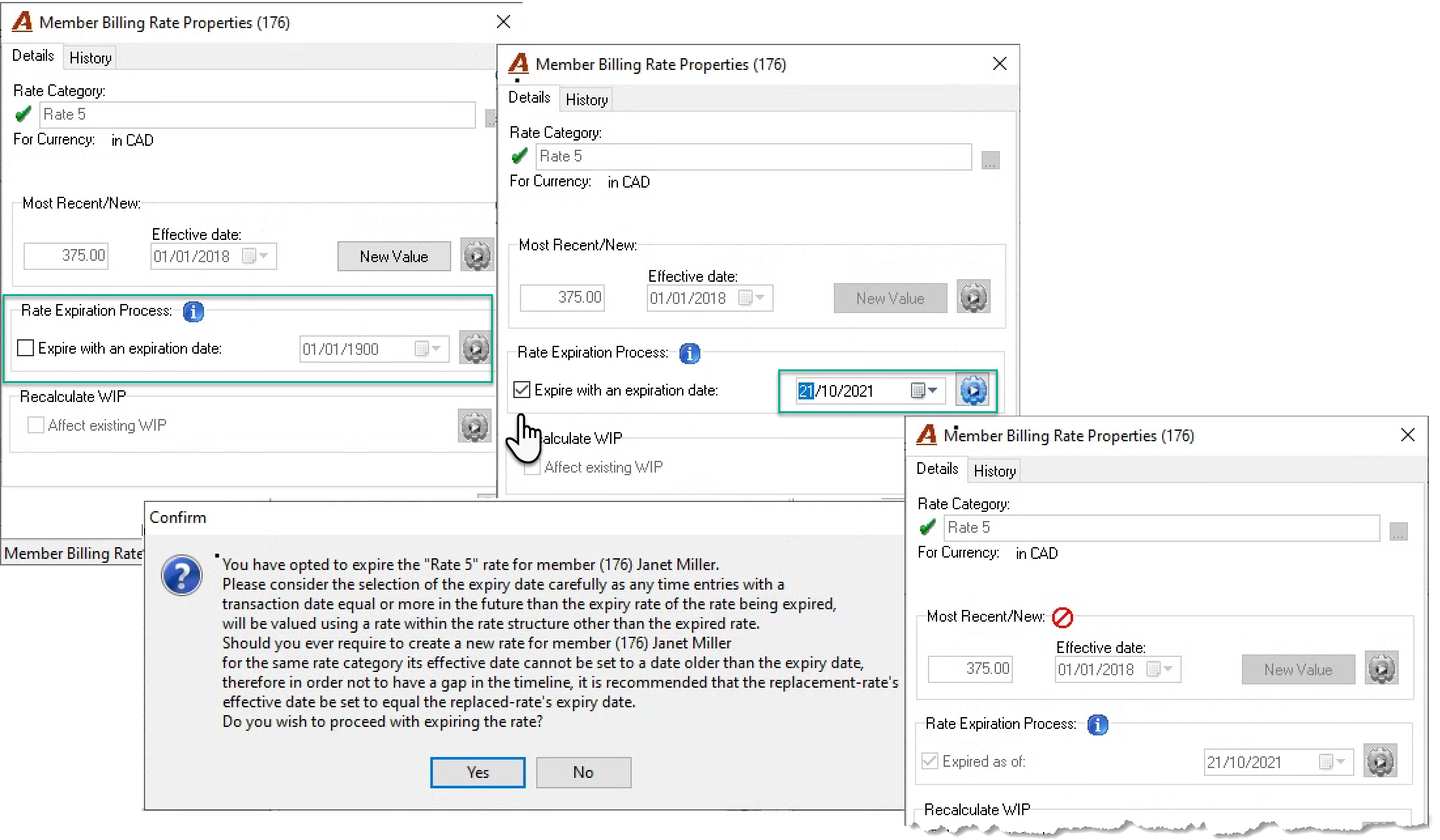This screenshot has height=840, width=1440.
Task: Toggle Affect existing WIP checkbox, first window
Action: coord(36,426)
